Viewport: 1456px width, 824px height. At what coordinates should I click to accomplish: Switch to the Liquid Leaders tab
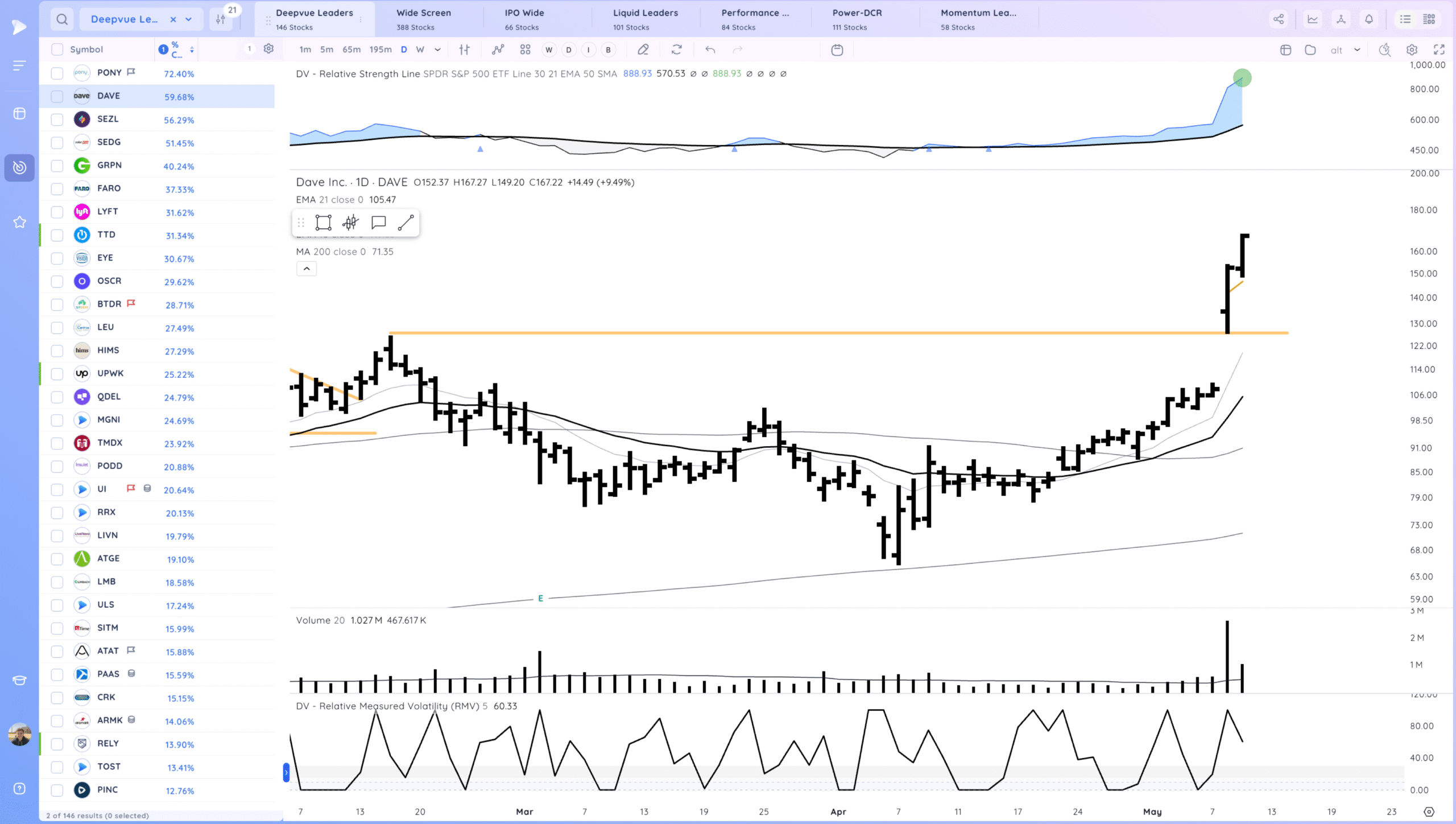[x=645, y=19]
